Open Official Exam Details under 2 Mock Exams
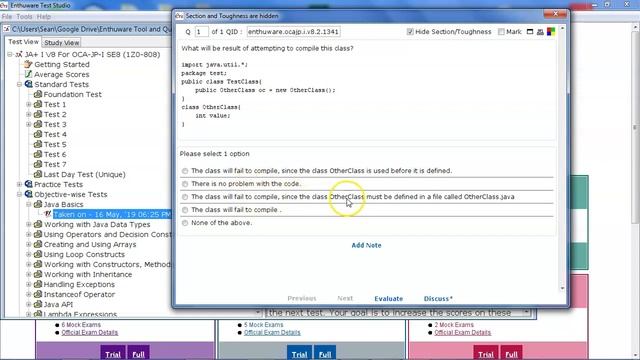Viewport: 640px width, 360px height. point(462,333)
